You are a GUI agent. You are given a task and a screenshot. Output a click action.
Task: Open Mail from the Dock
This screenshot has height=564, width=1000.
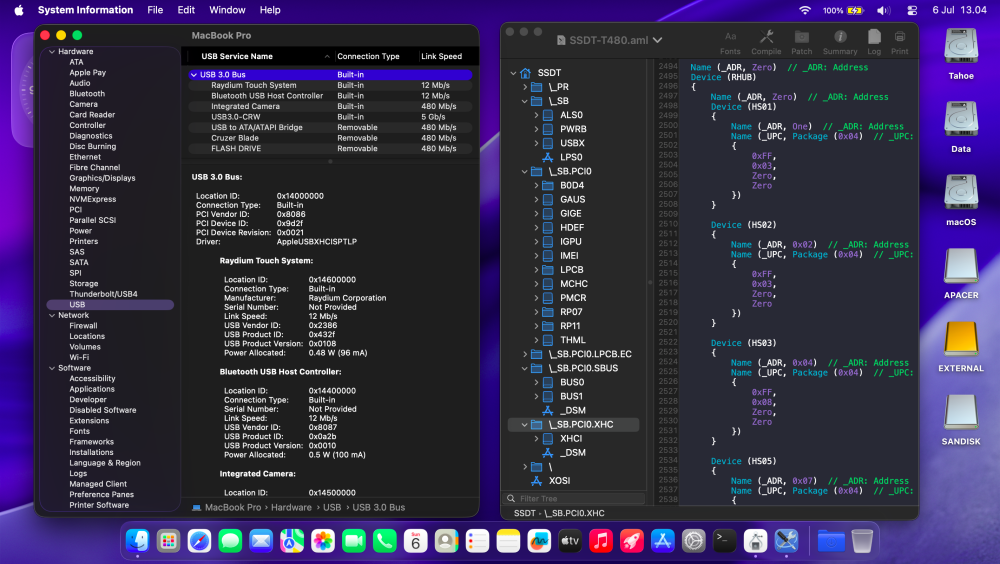tap(261, 541)
